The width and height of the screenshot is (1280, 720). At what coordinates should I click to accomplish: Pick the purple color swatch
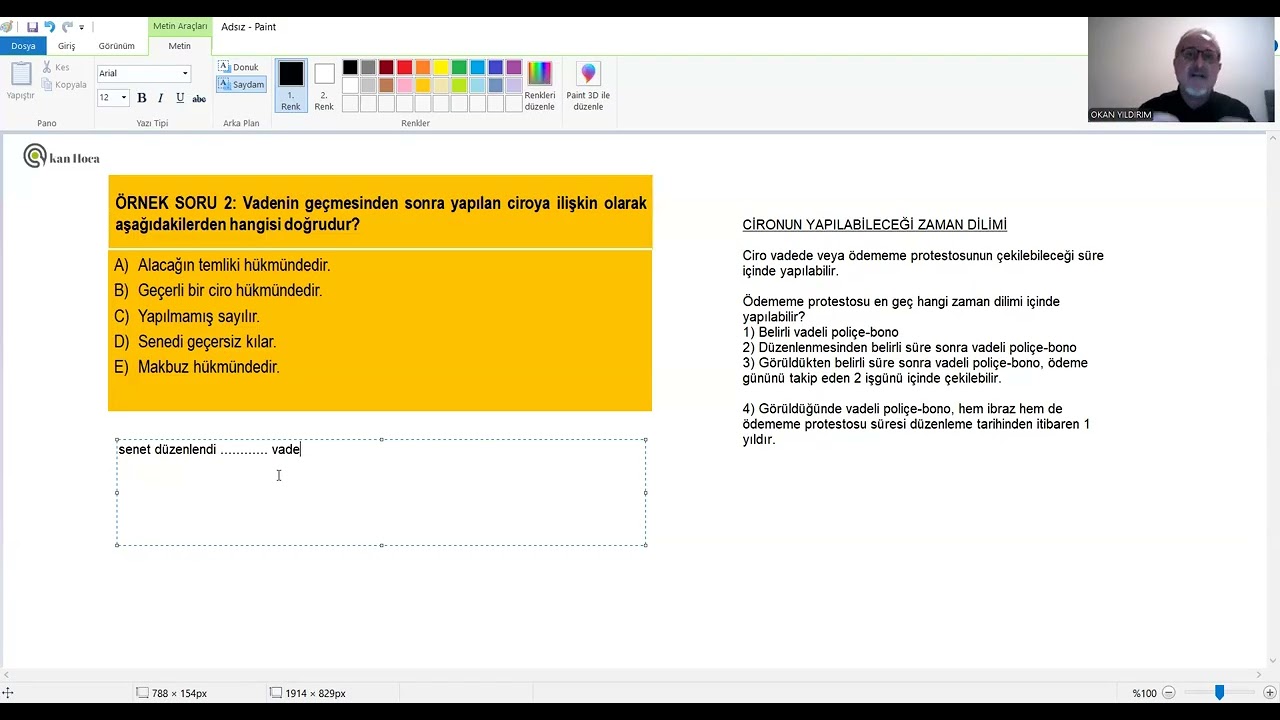514,68
